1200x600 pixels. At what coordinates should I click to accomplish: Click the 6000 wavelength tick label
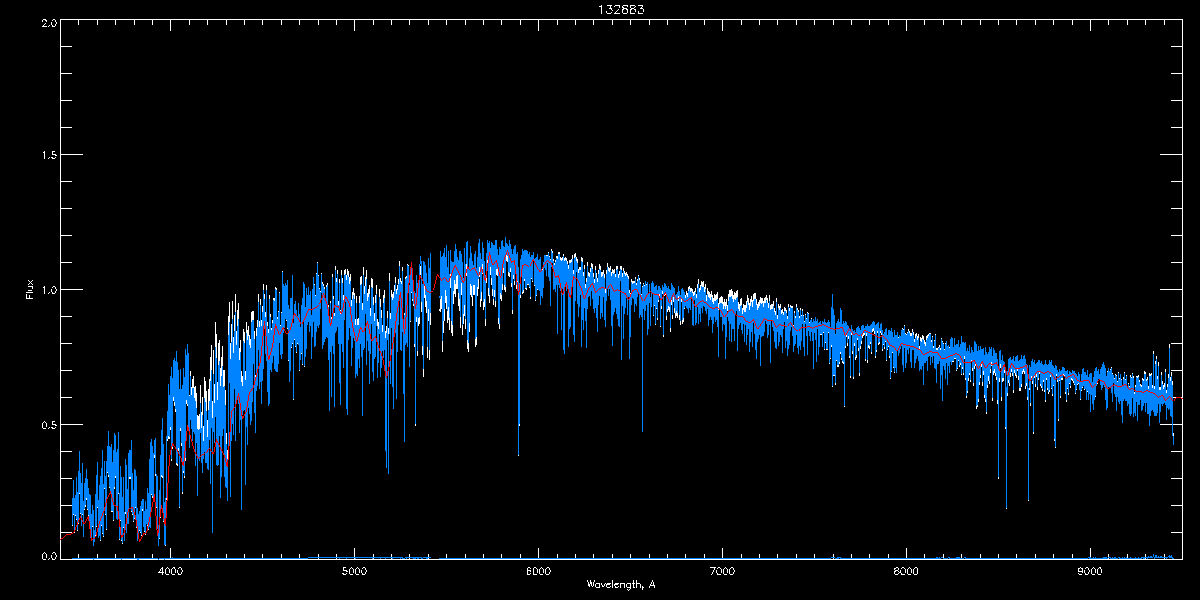[538, 572]
